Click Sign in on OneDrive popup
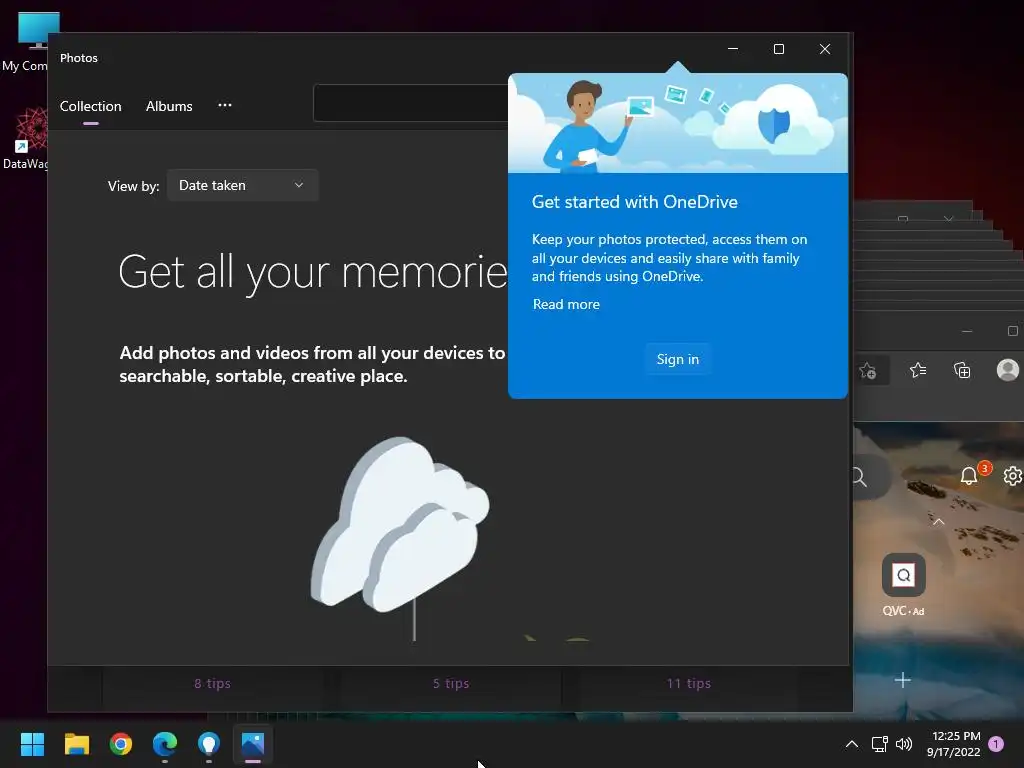The image size is (1024, 768). click(678, 359)
